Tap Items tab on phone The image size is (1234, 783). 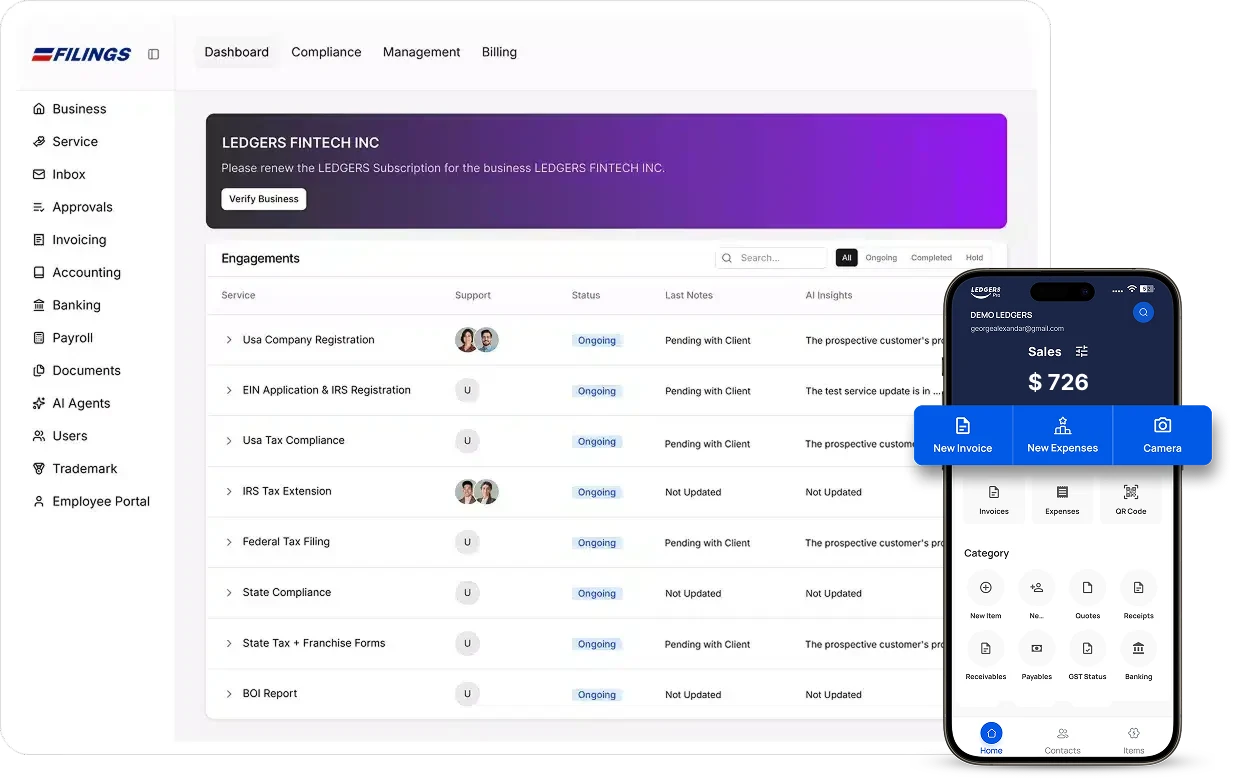point(1133,739)
